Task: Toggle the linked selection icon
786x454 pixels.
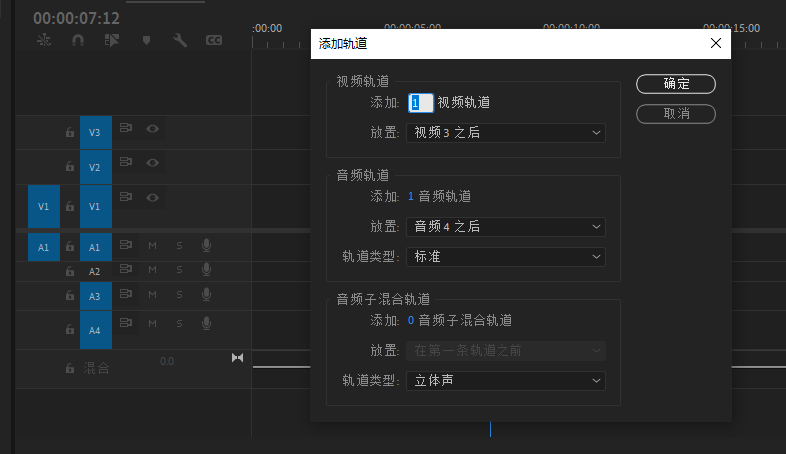Action: tap(111, 40)
